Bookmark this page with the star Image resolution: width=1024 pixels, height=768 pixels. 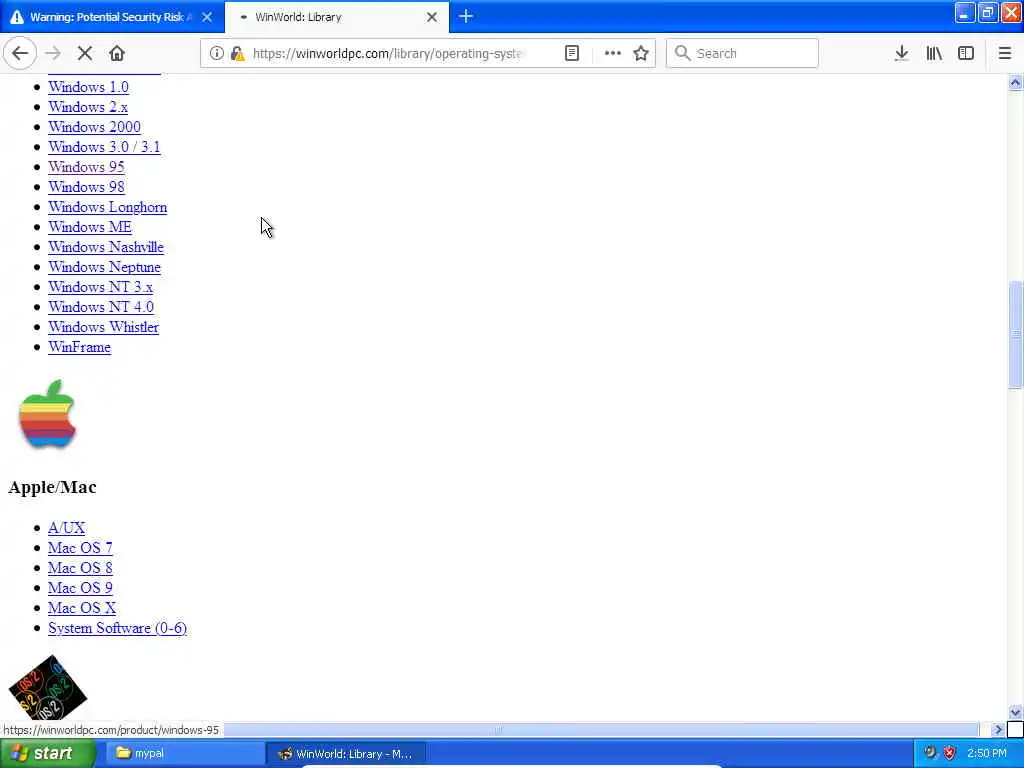(x=641, y=54)
